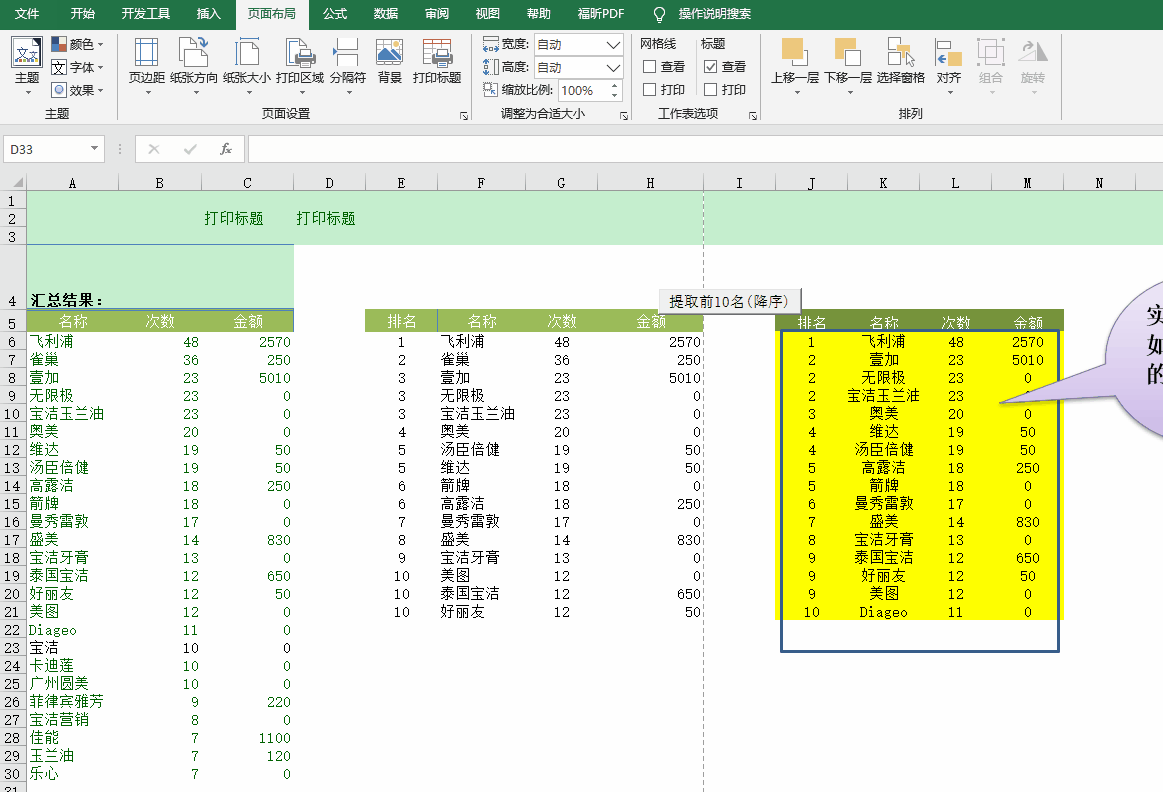The image size is (1163, 792).
Task: Switch to the 开始 tab
Action: pos(82,13)
